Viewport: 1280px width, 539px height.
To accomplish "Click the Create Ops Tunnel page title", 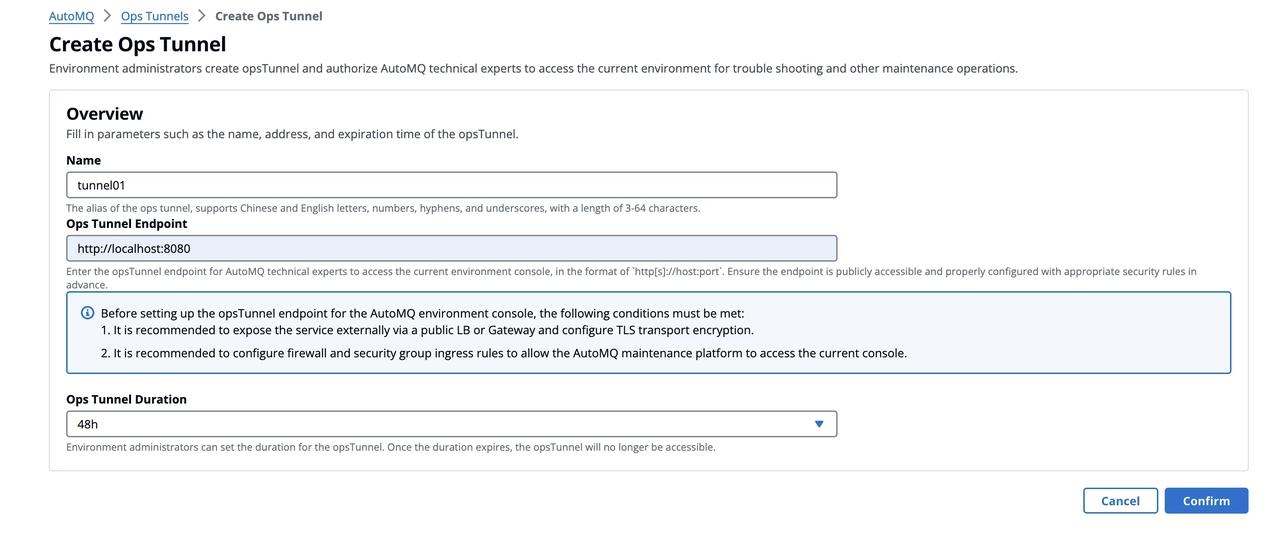I will (x=137, y=44).
